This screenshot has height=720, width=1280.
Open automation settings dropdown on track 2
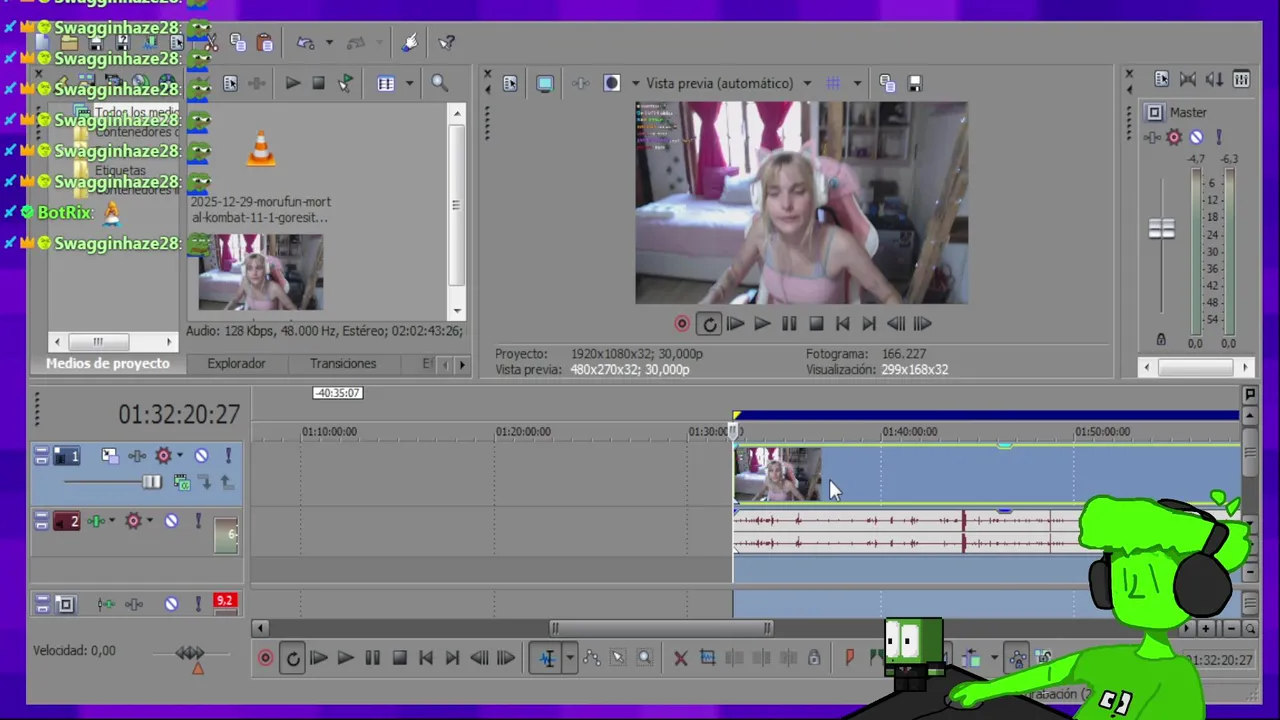click(x=149, y=521)
